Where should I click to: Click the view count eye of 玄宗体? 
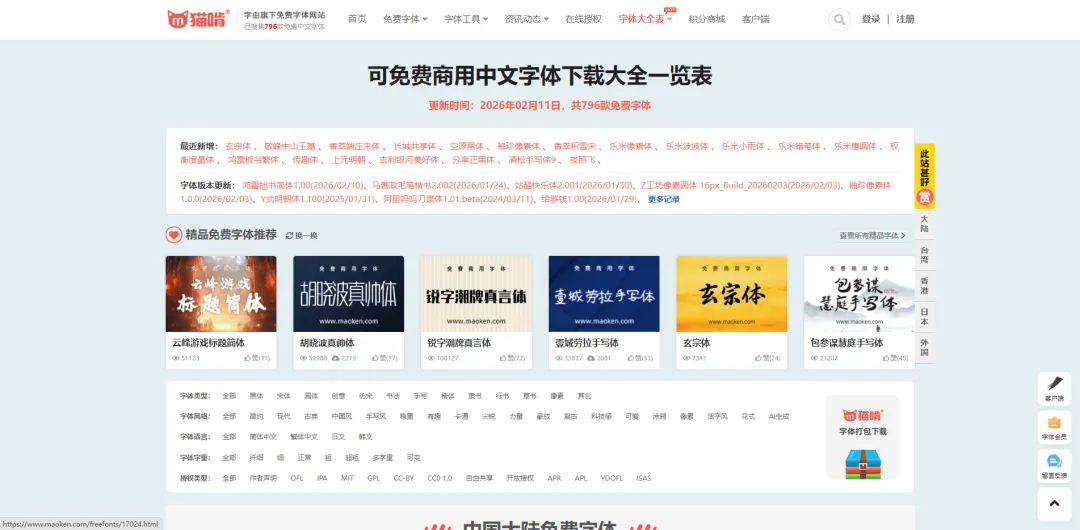tap(686, 358)
